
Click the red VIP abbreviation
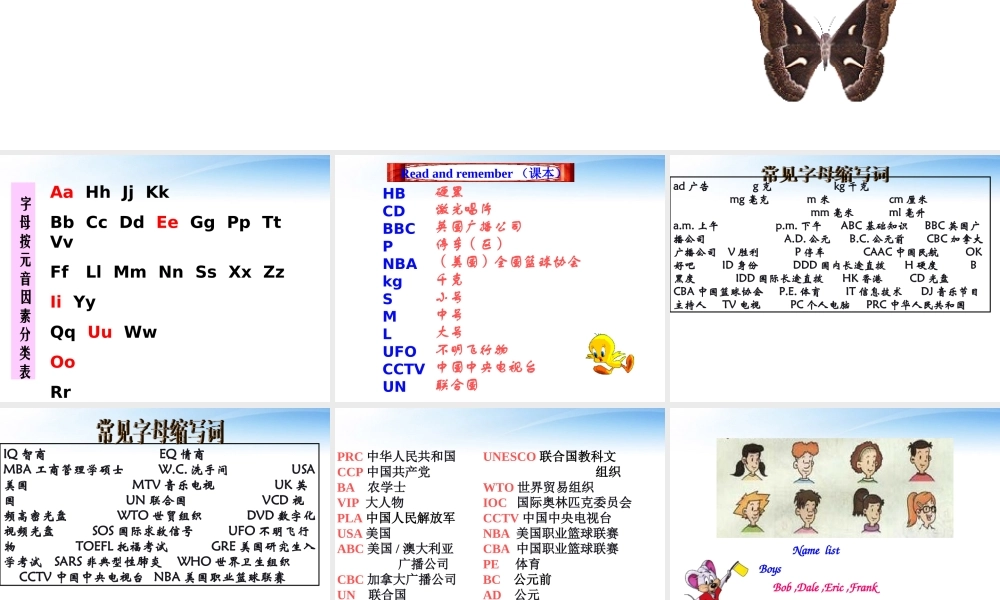tap(349, 502)
